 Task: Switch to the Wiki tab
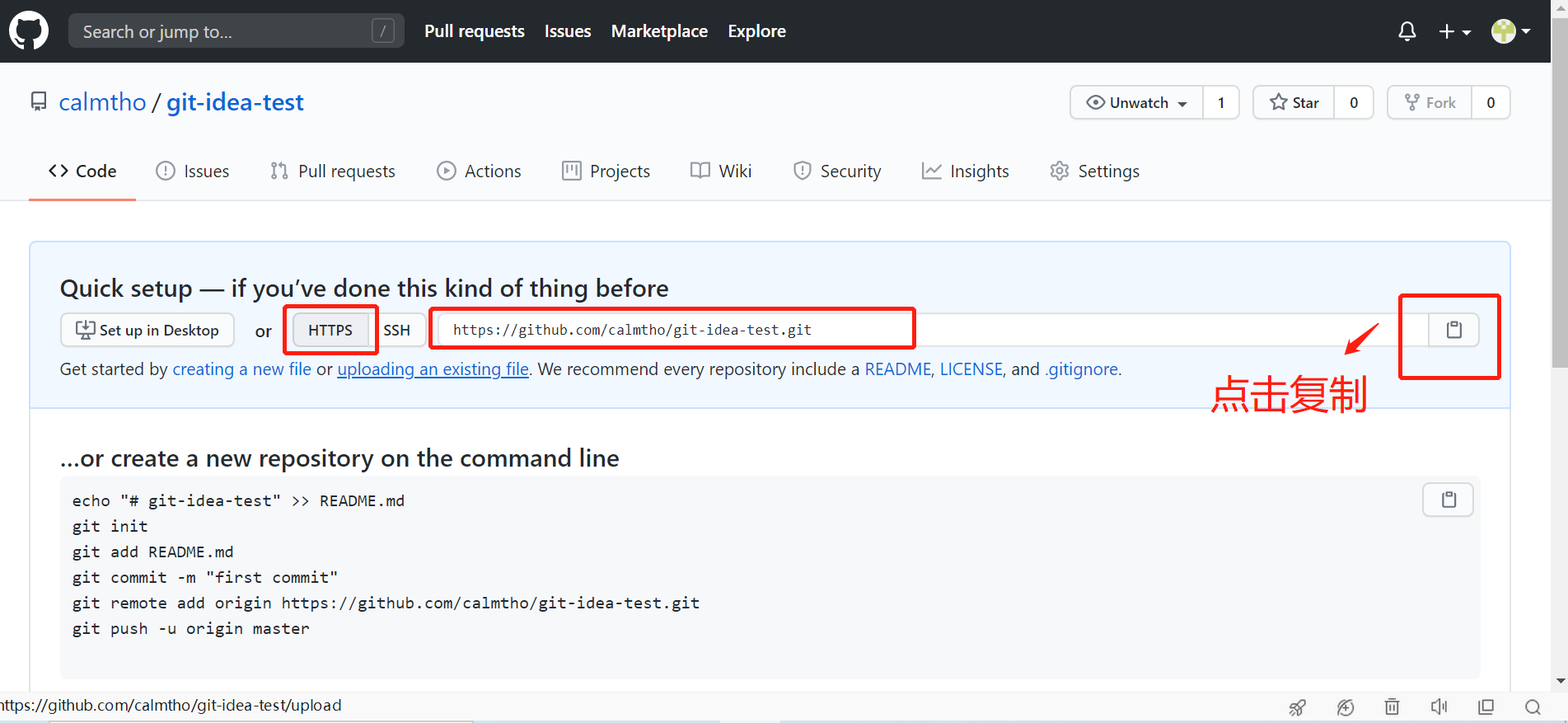(721, 171)
